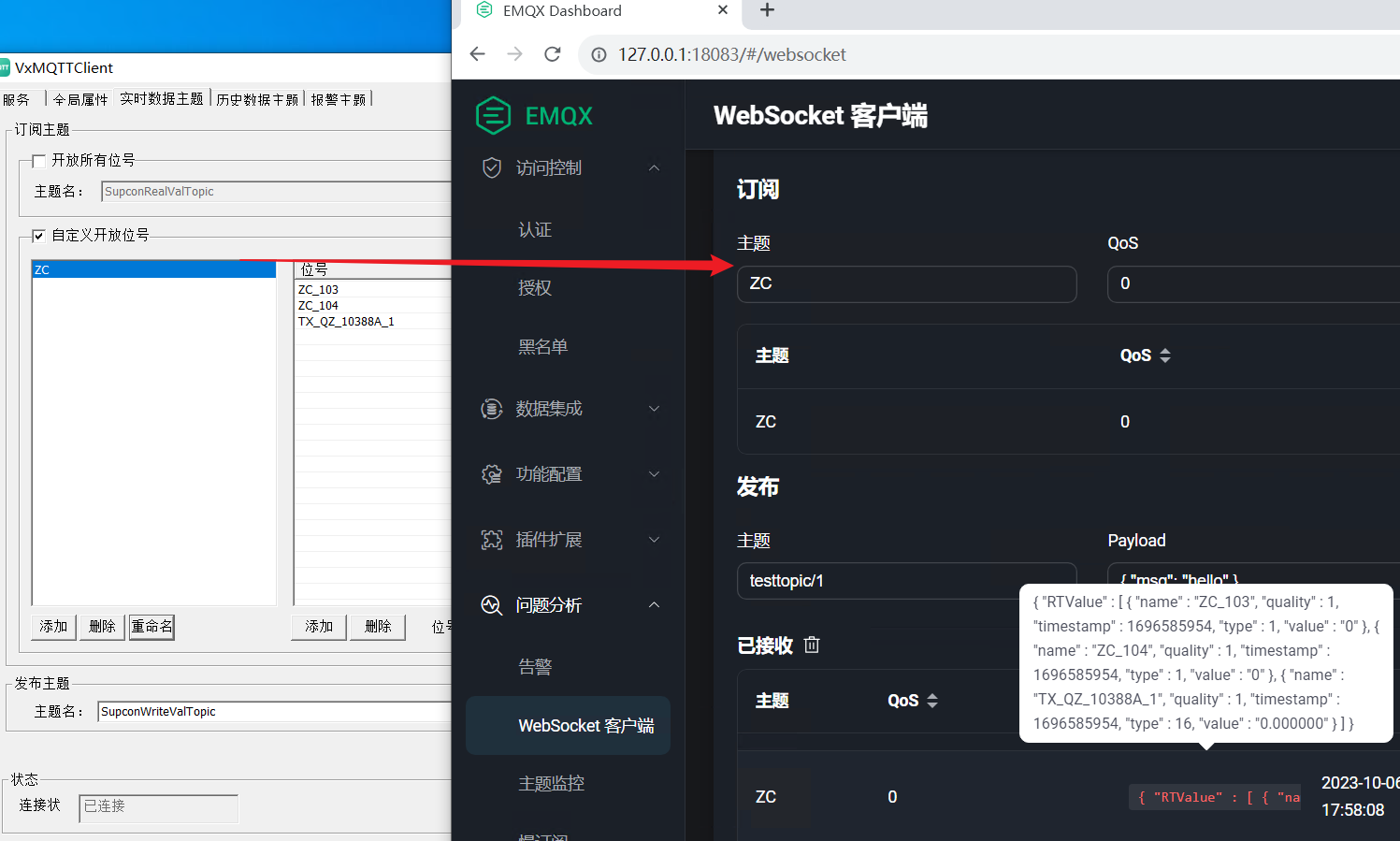The width and height of the screenshot is (1400, 841).
Task: Click the EMQX logo icon in the sidebar
Action: click(x=493, y=115)
